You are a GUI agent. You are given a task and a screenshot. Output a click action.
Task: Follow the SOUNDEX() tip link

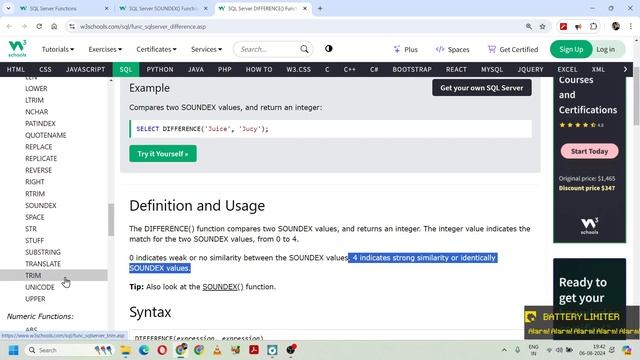(223, 287)
